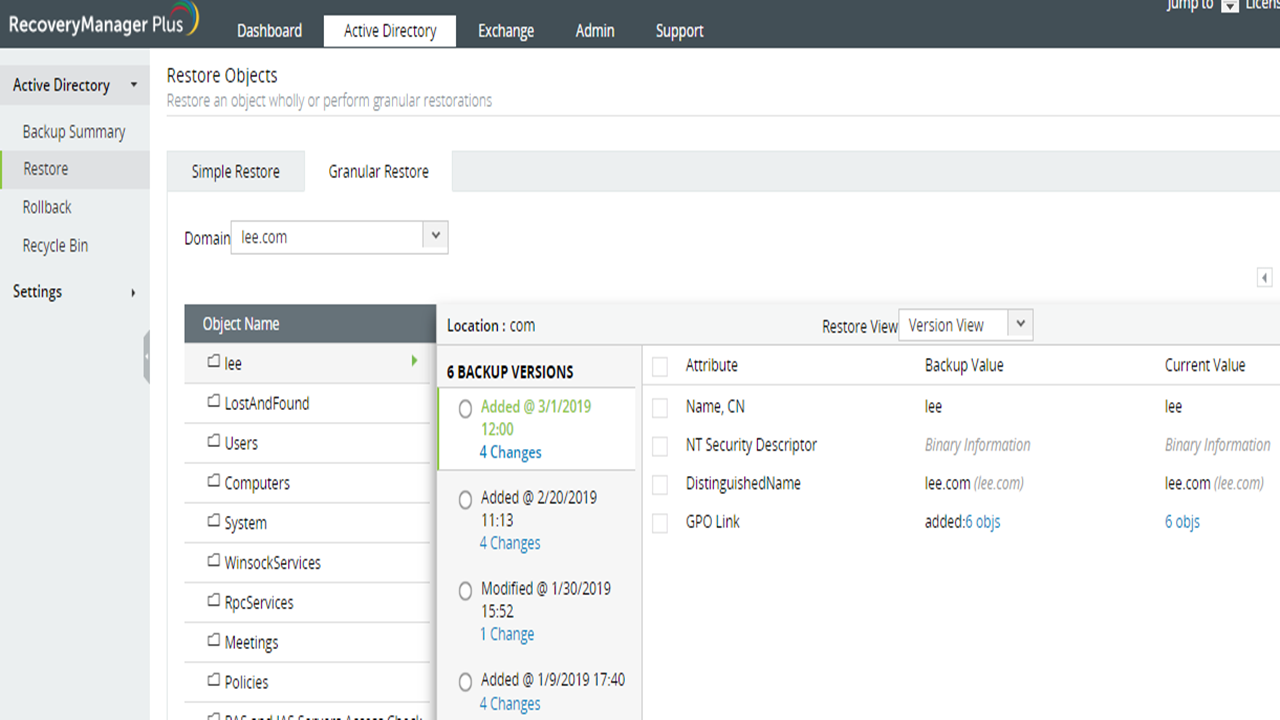Screen dimensions: 1280x720
Task: Switch to the Exchange tab
Action: (x=505, y=31)
